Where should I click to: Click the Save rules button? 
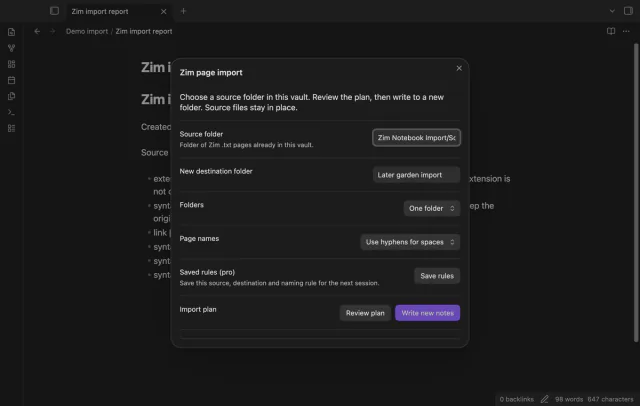point(437,276)
